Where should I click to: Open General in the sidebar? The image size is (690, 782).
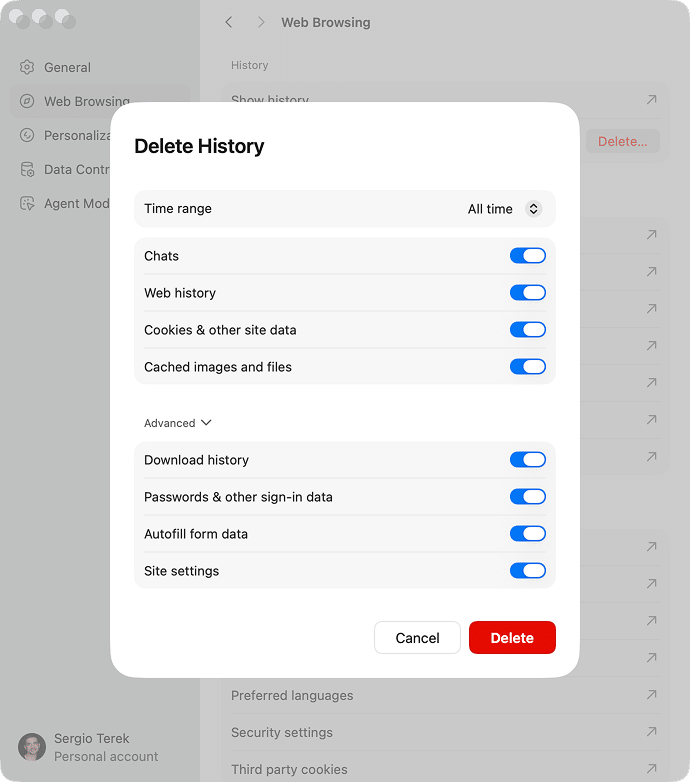click(100, 67)
